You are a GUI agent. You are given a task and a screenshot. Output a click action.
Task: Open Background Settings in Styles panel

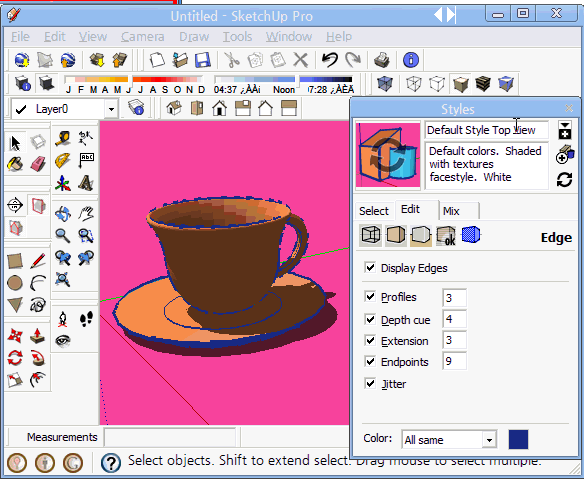pos(421,235)
